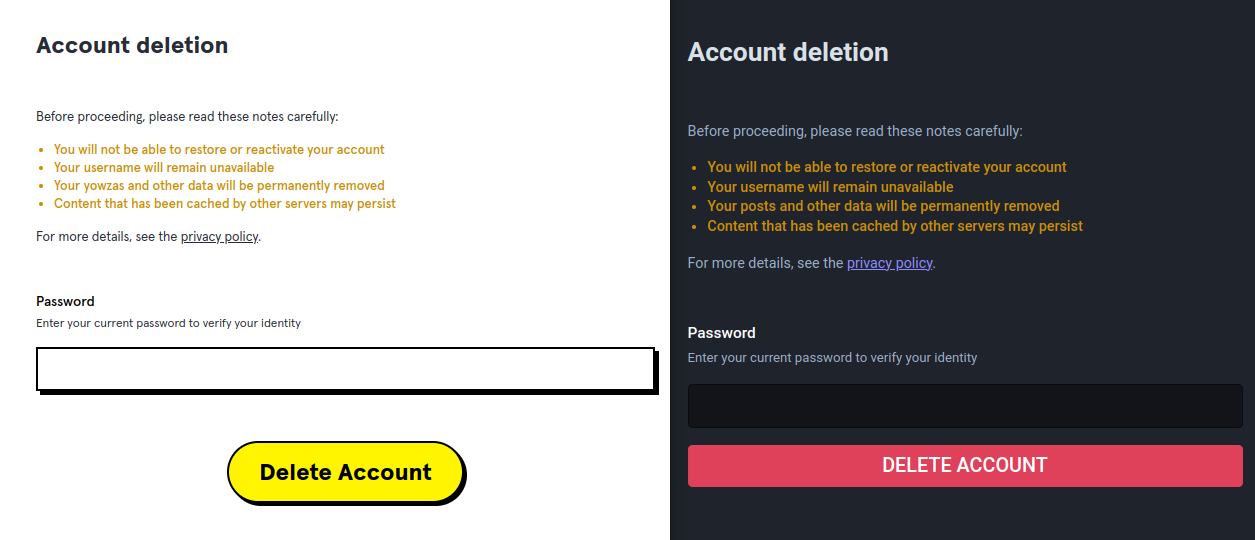Click the 'Your yowzas and other data' warning
This screenshot has height=540, width=1255.
pyautogui.click(x=219, y=185)
